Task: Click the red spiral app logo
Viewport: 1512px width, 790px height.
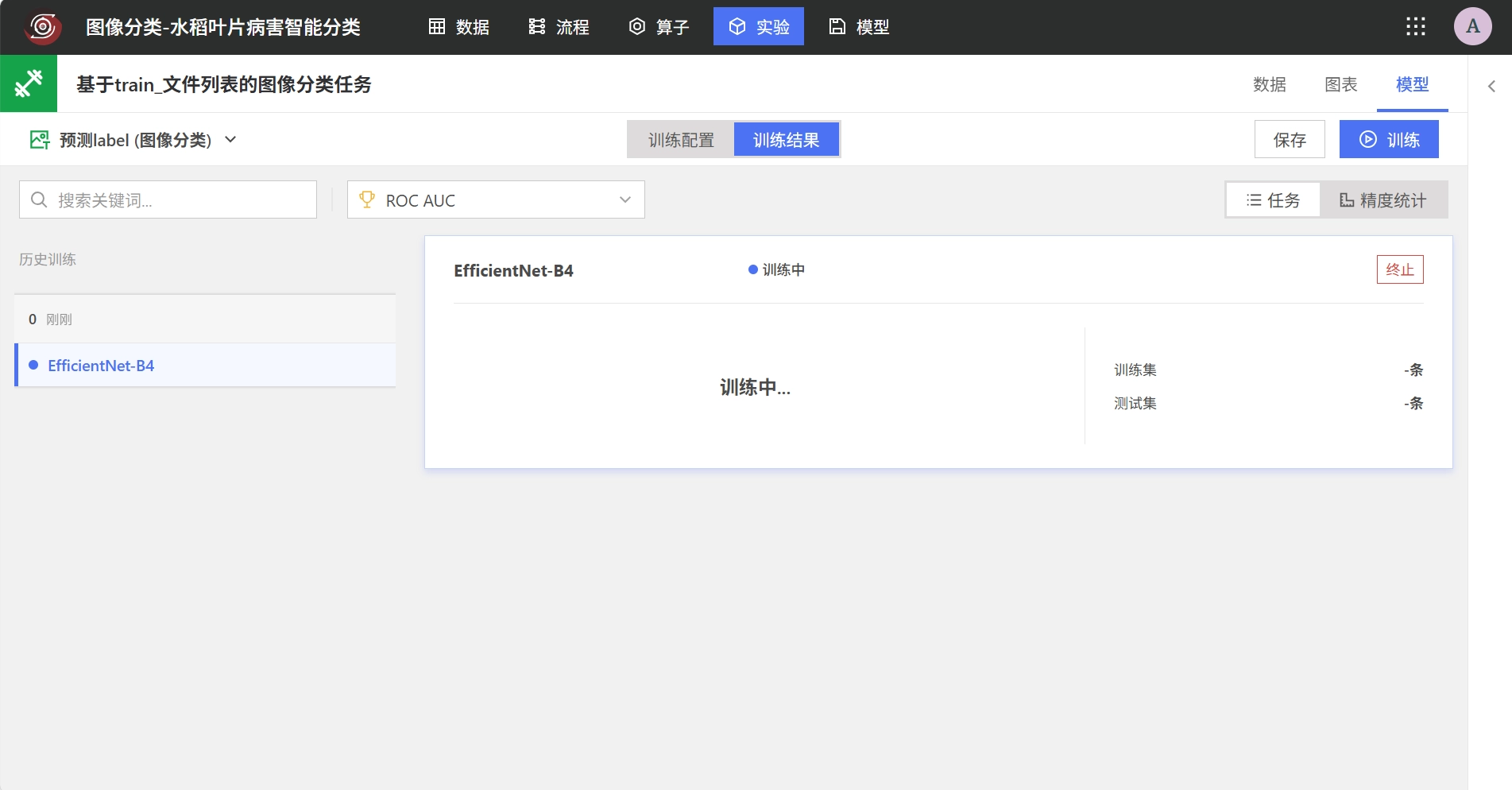Action: click(x=43, y=27)
